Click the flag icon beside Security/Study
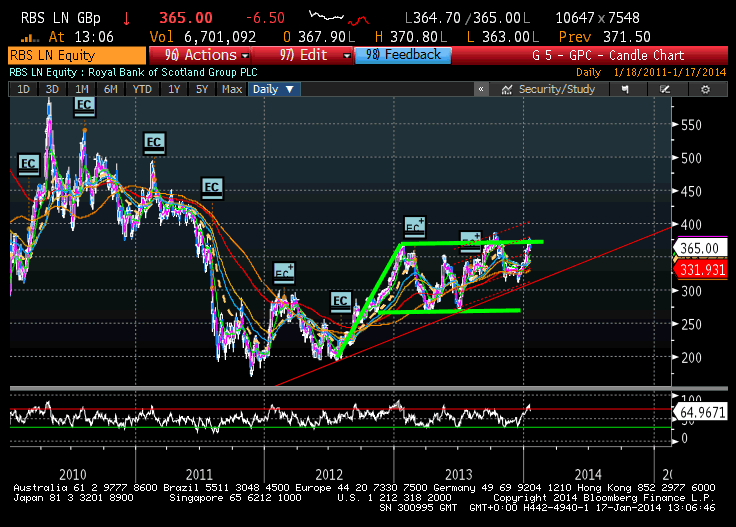This screenshot has height=527, width=736. [625, 89]
